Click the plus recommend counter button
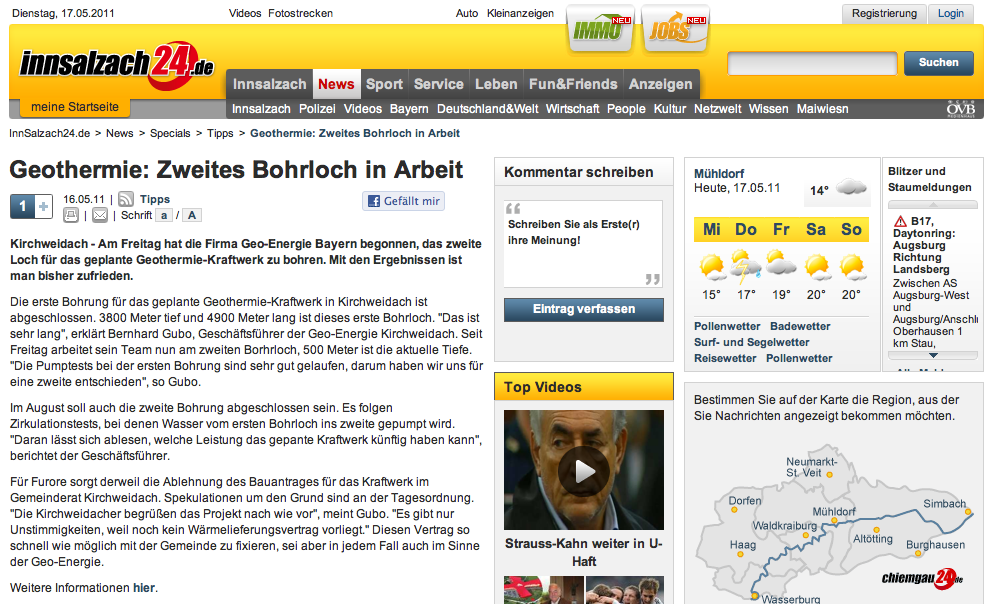Screen dimensions: 997x604 (43, 207)
